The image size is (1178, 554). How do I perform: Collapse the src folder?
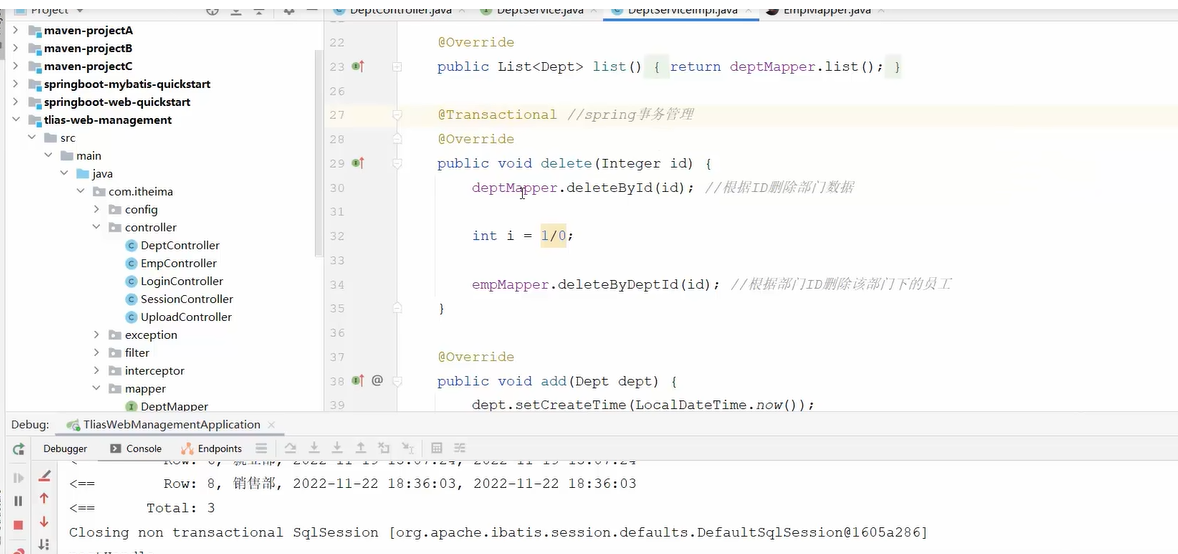coord(32,138)
